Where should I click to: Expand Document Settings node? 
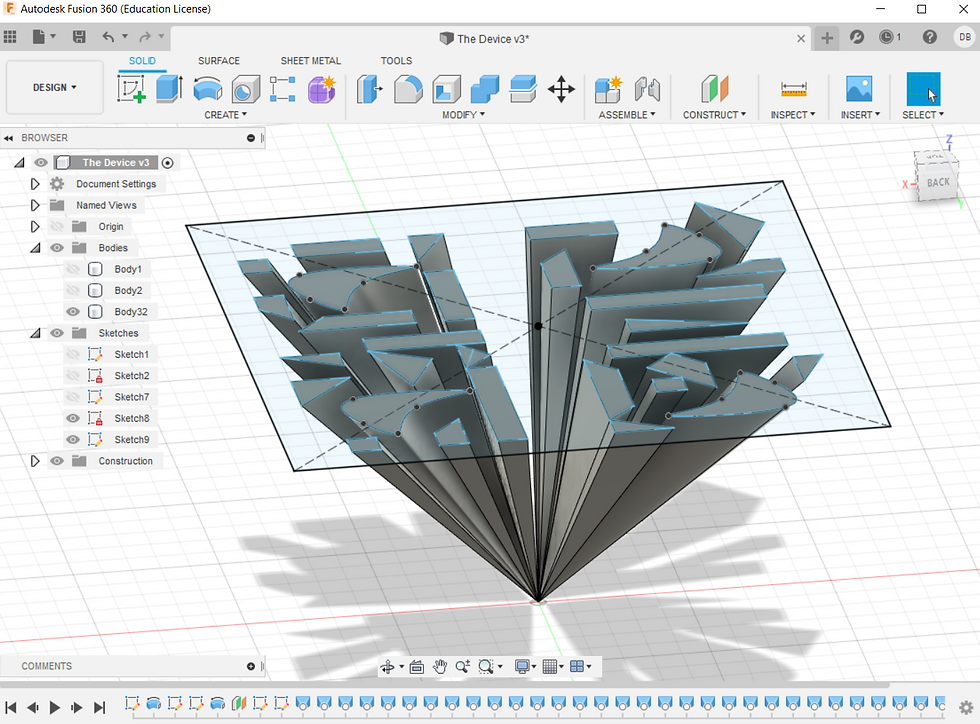click(x=35, y=184)
